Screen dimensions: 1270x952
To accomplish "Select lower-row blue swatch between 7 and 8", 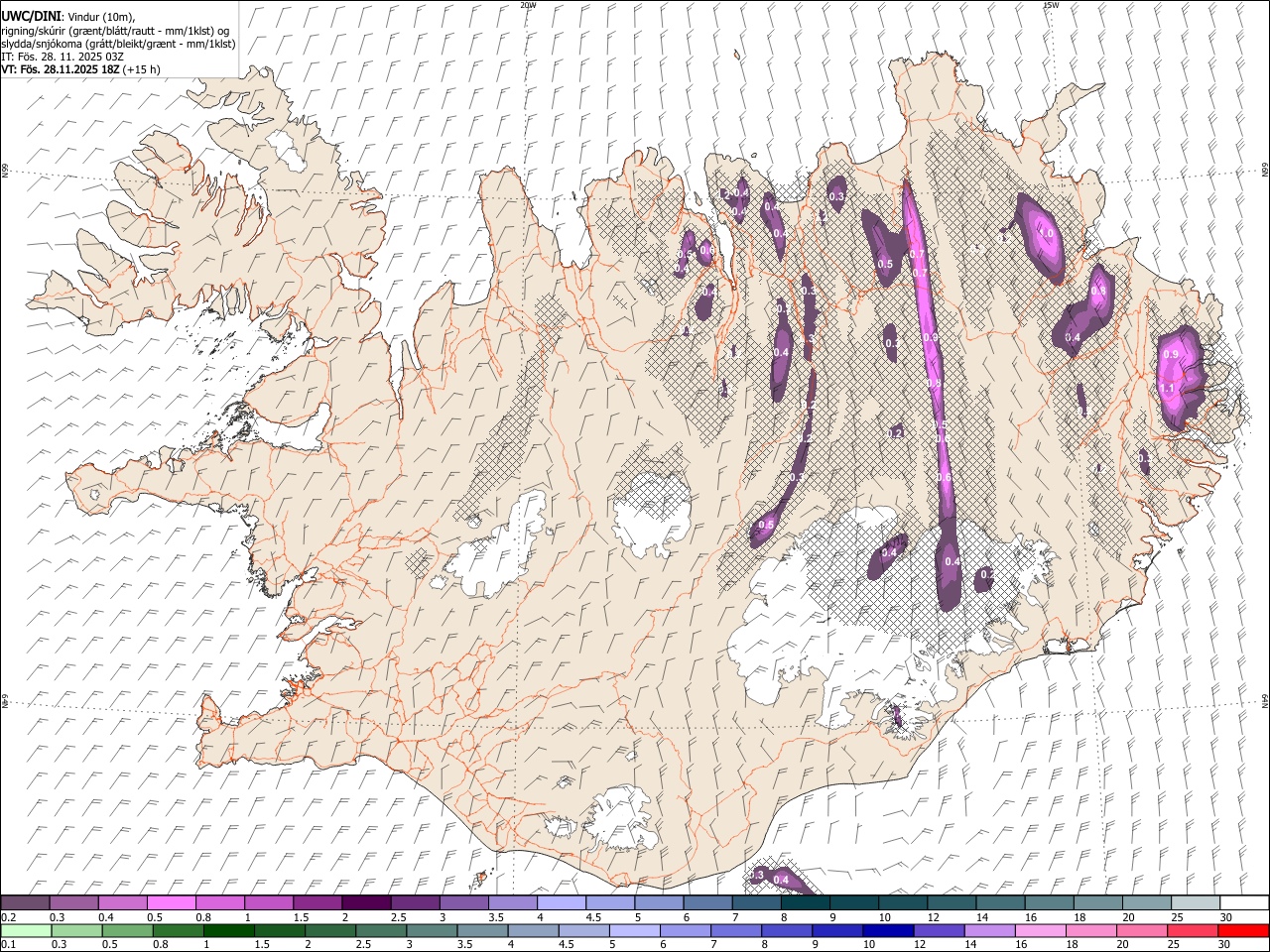I will click(736, 930).
